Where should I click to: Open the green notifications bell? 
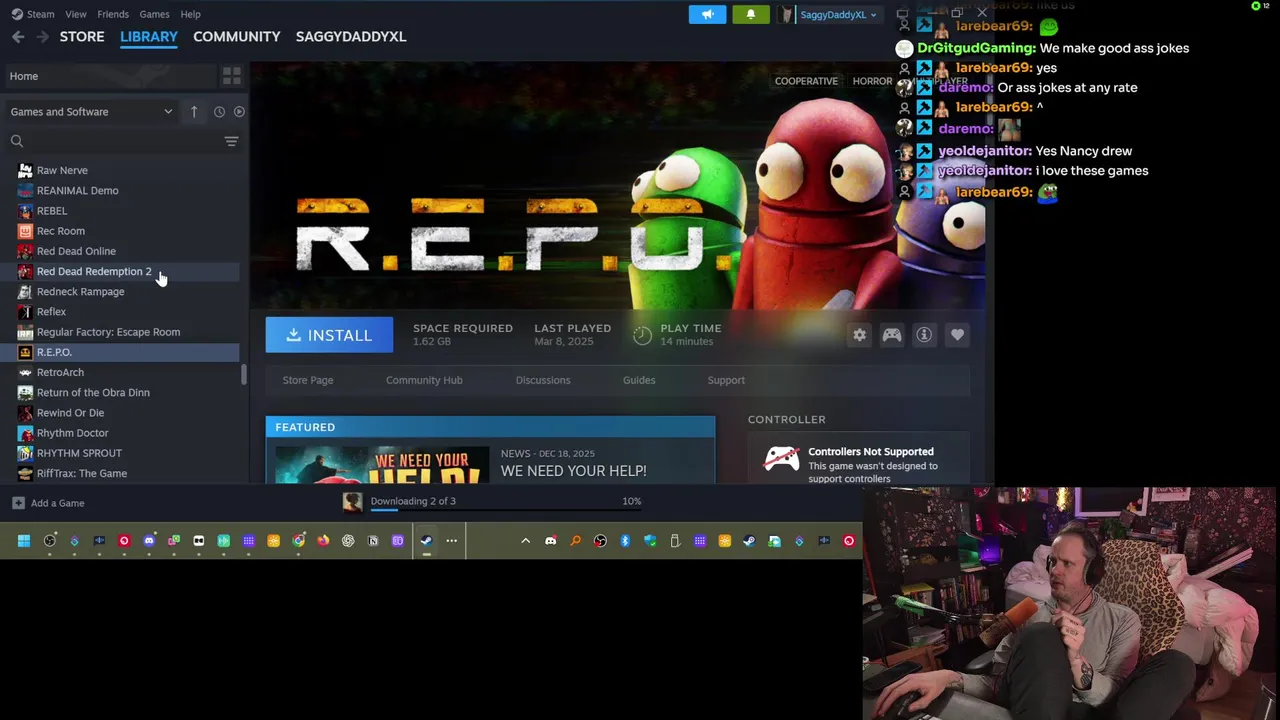coord(751,14)
